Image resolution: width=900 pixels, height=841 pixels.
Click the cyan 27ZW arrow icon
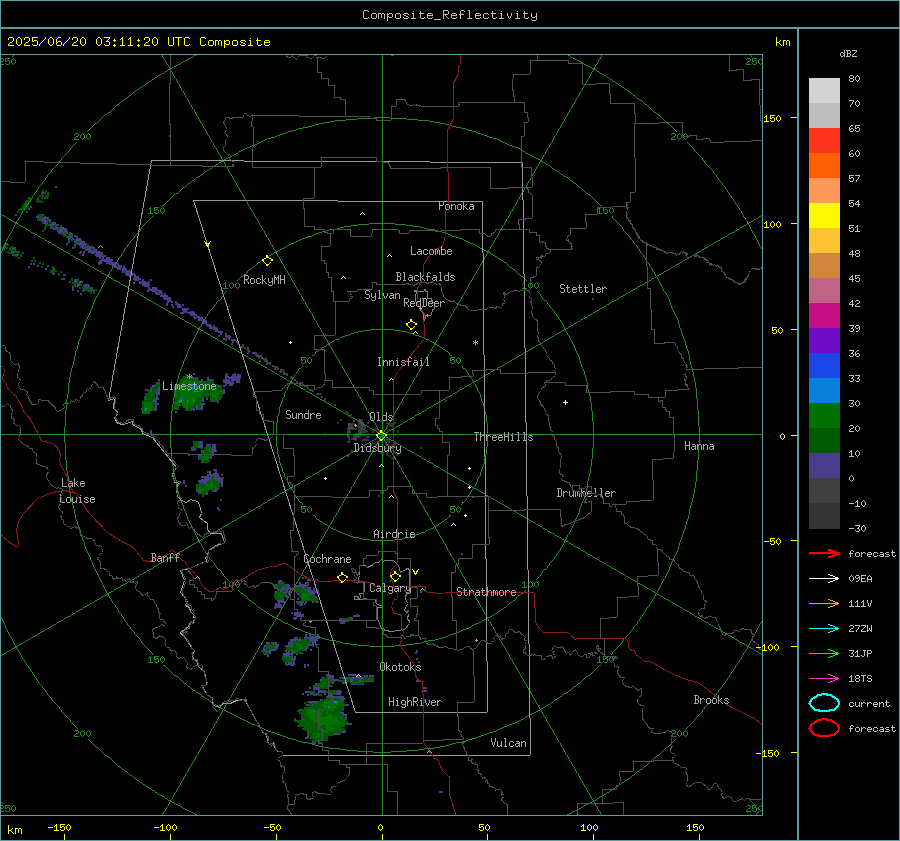[x=824, y=629]
